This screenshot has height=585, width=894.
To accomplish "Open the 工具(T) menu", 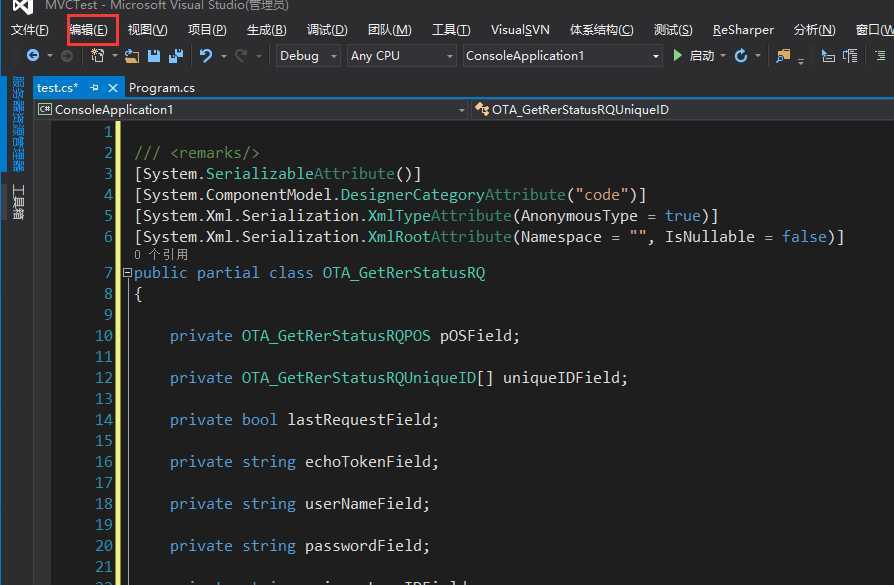I will [x=451, y=30].
